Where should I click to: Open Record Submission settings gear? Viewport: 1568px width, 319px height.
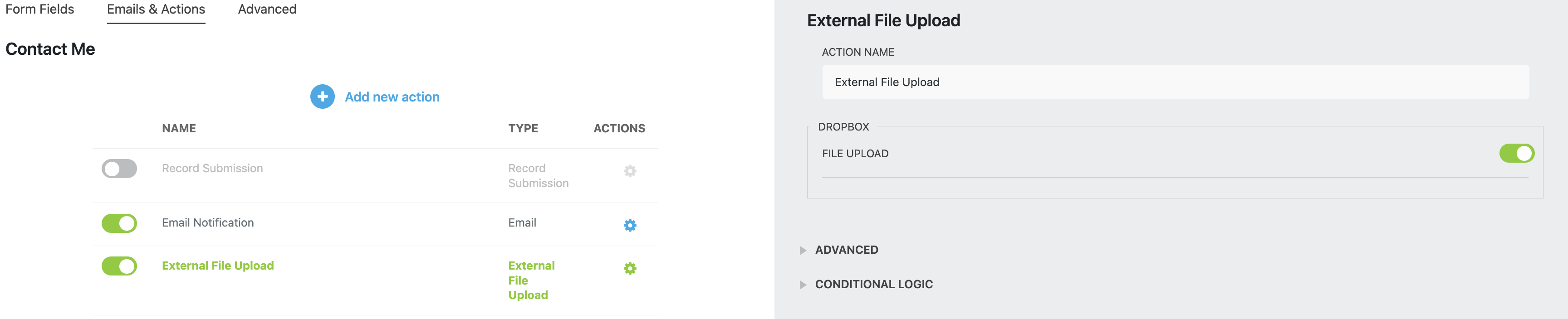pyautogui.click(x=629, y=171)
